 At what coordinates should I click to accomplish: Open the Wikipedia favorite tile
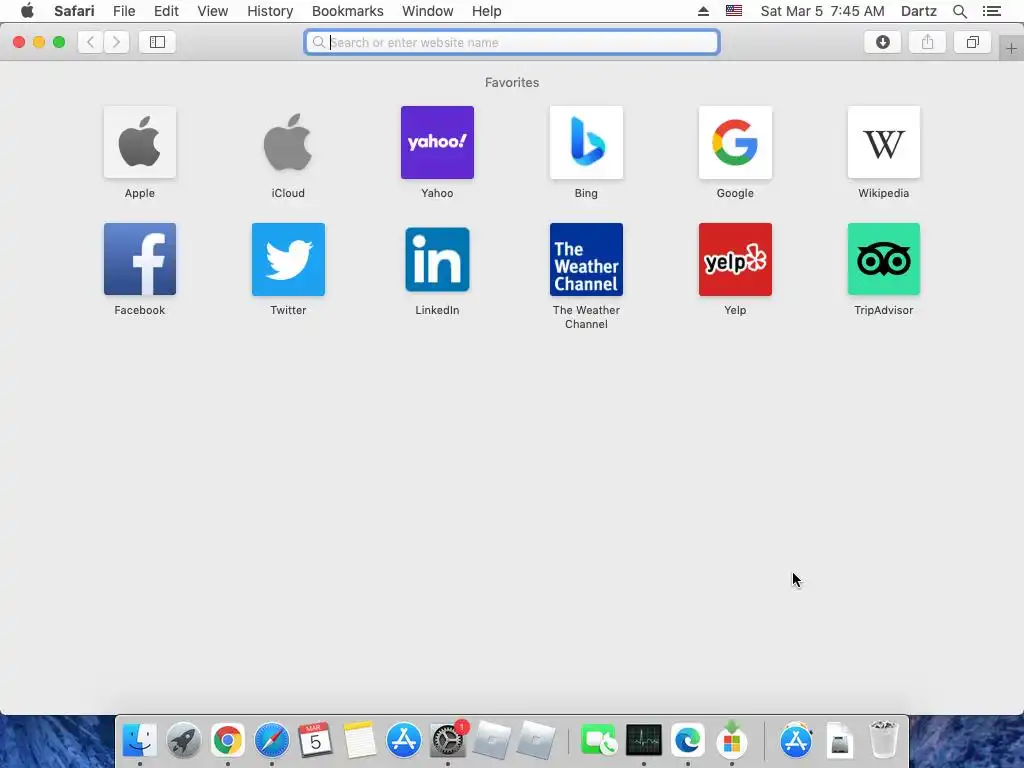pos(884,142)
